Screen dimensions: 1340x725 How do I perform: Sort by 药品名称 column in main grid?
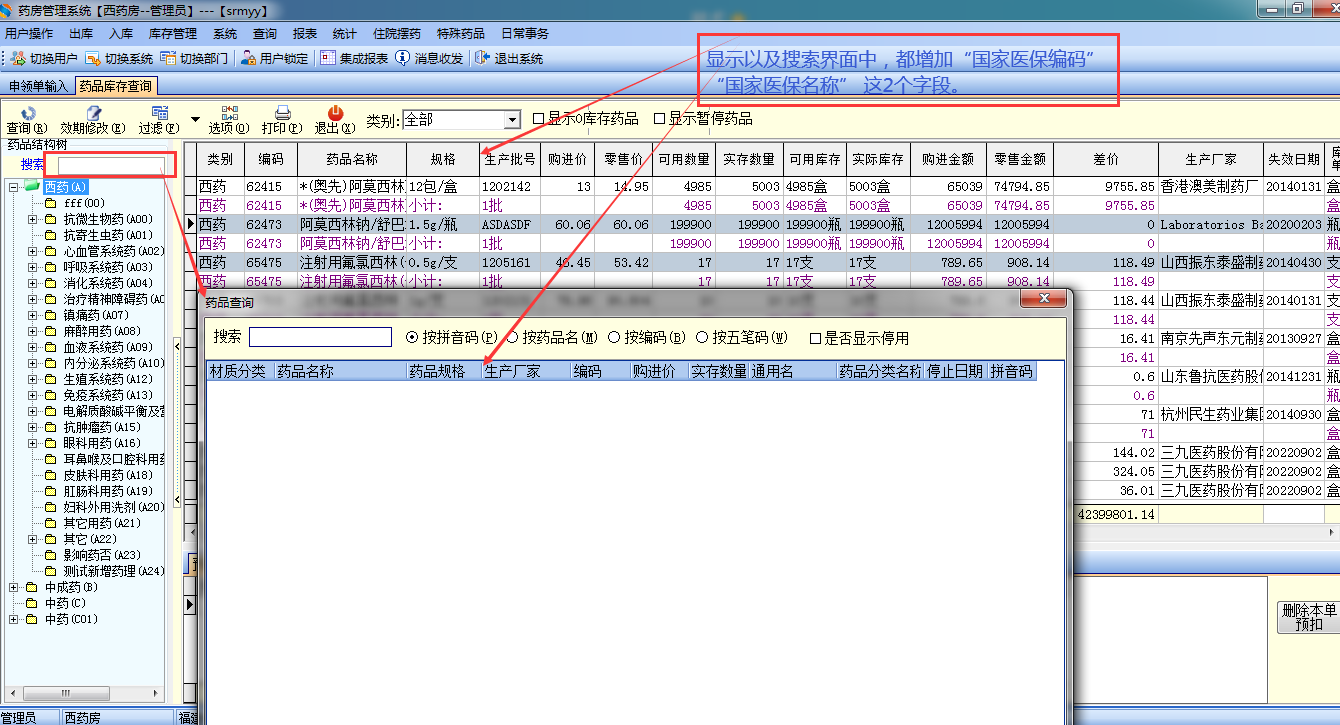pos(352,159)
